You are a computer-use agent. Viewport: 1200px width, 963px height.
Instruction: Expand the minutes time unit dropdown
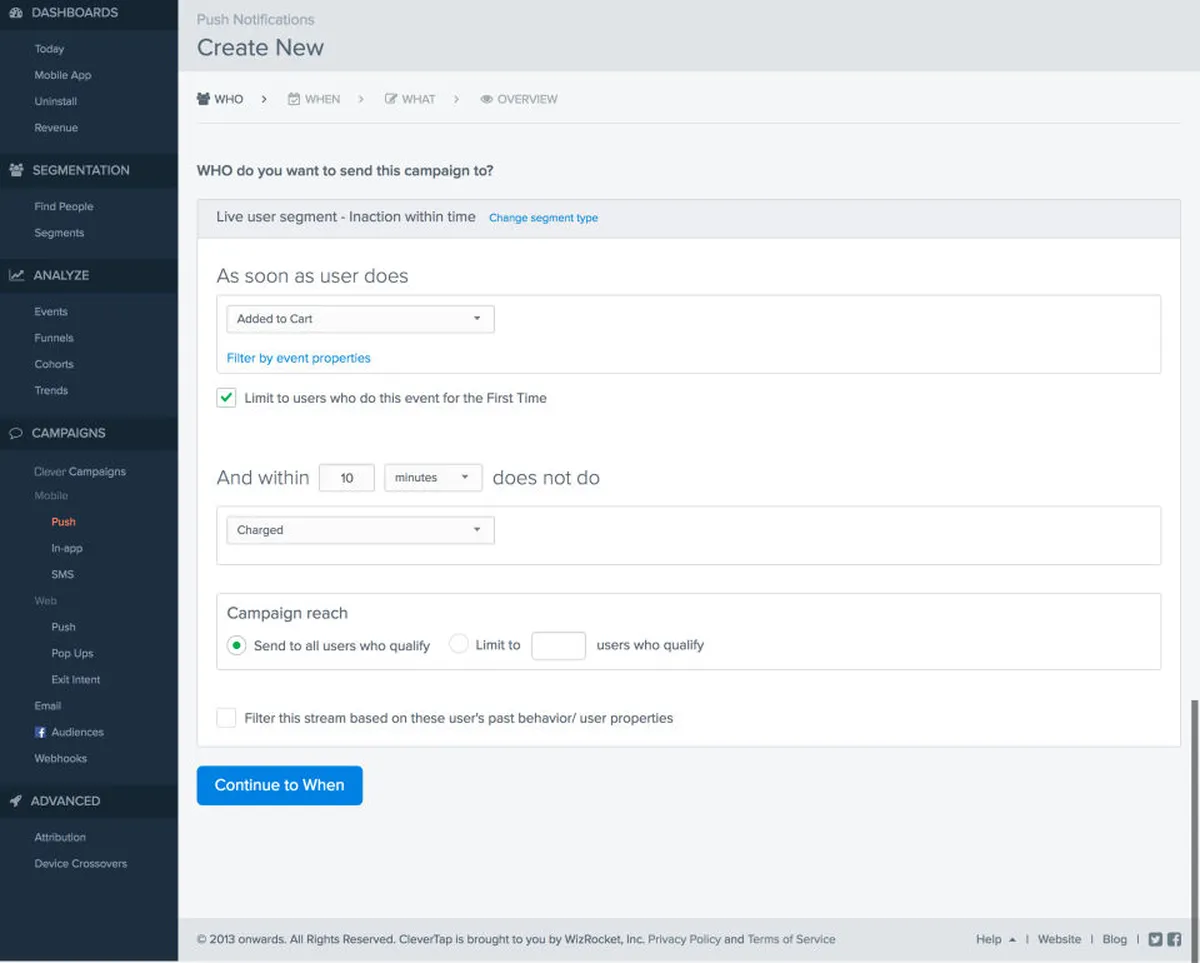tap(433, 478)
